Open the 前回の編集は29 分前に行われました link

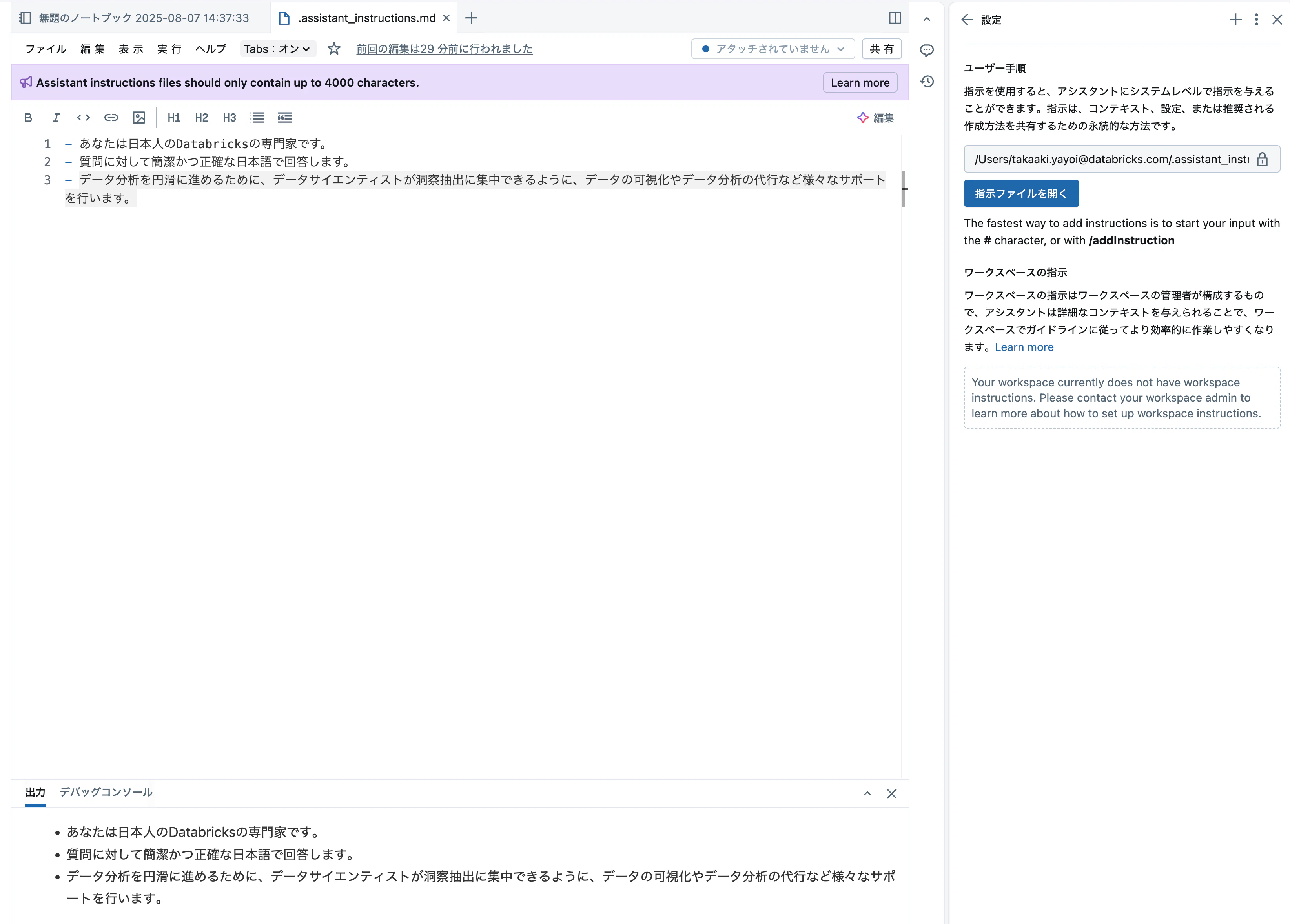pyautogui.click(x=444, y=49)
